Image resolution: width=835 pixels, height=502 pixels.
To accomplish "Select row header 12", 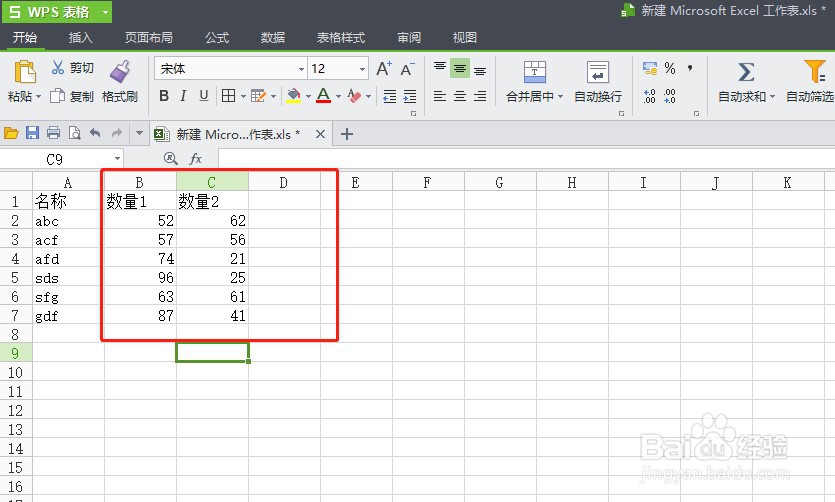I will pos(15,410).
